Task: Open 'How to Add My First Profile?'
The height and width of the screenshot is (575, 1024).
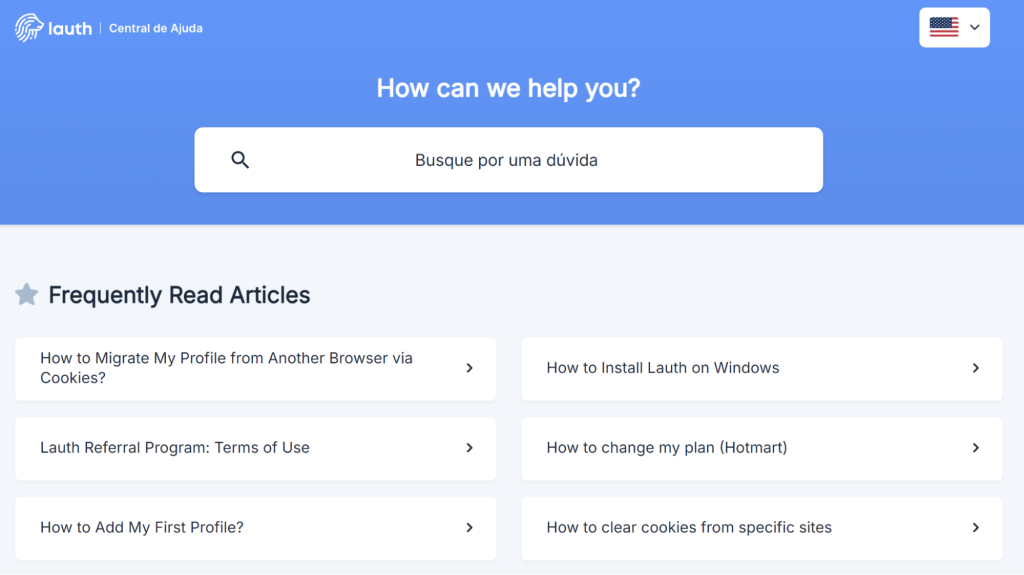Action: 255,529
